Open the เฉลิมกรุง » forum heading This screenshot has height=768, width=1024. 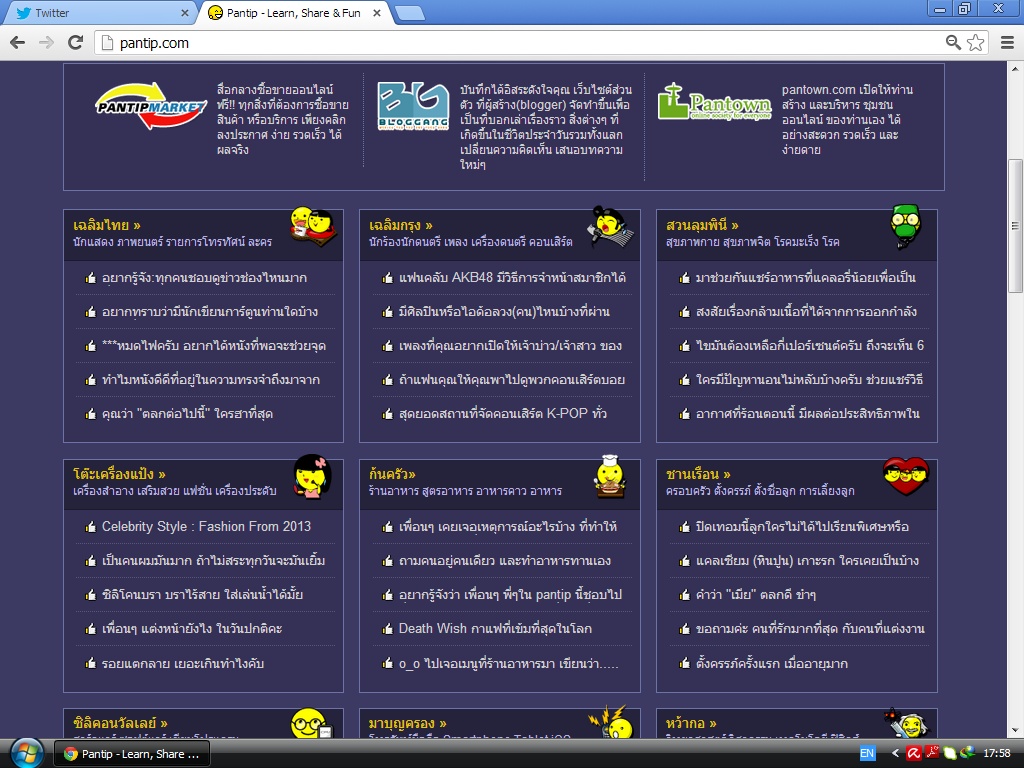[400, 225]
